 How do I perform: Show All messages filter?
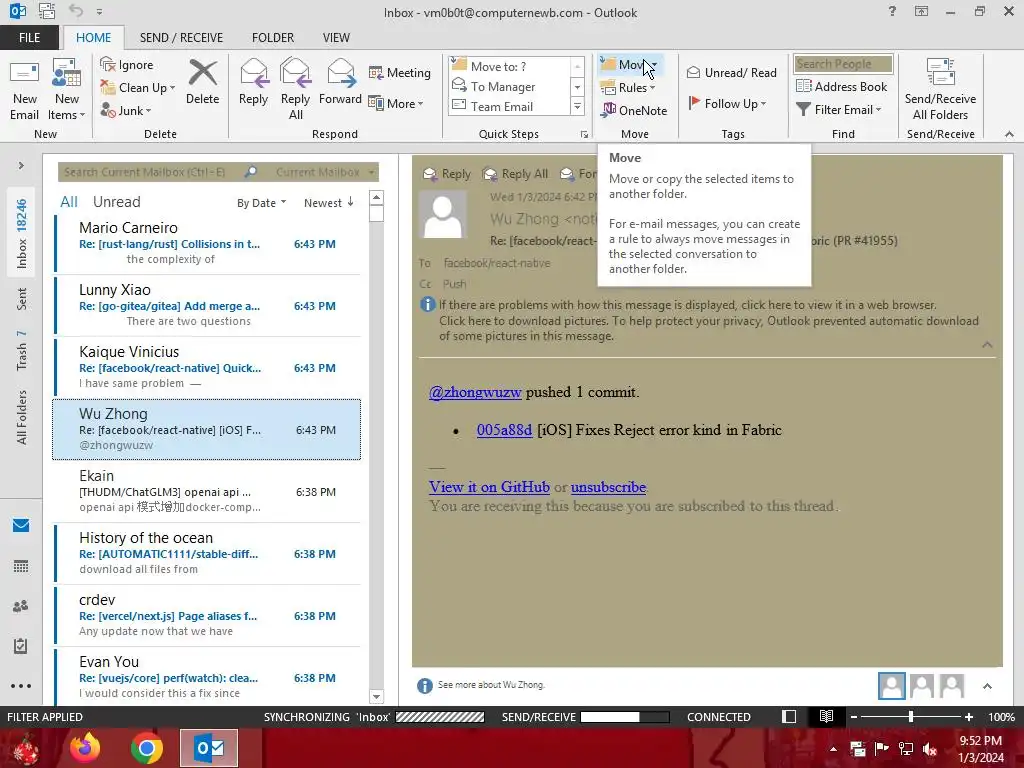(69, 202)
